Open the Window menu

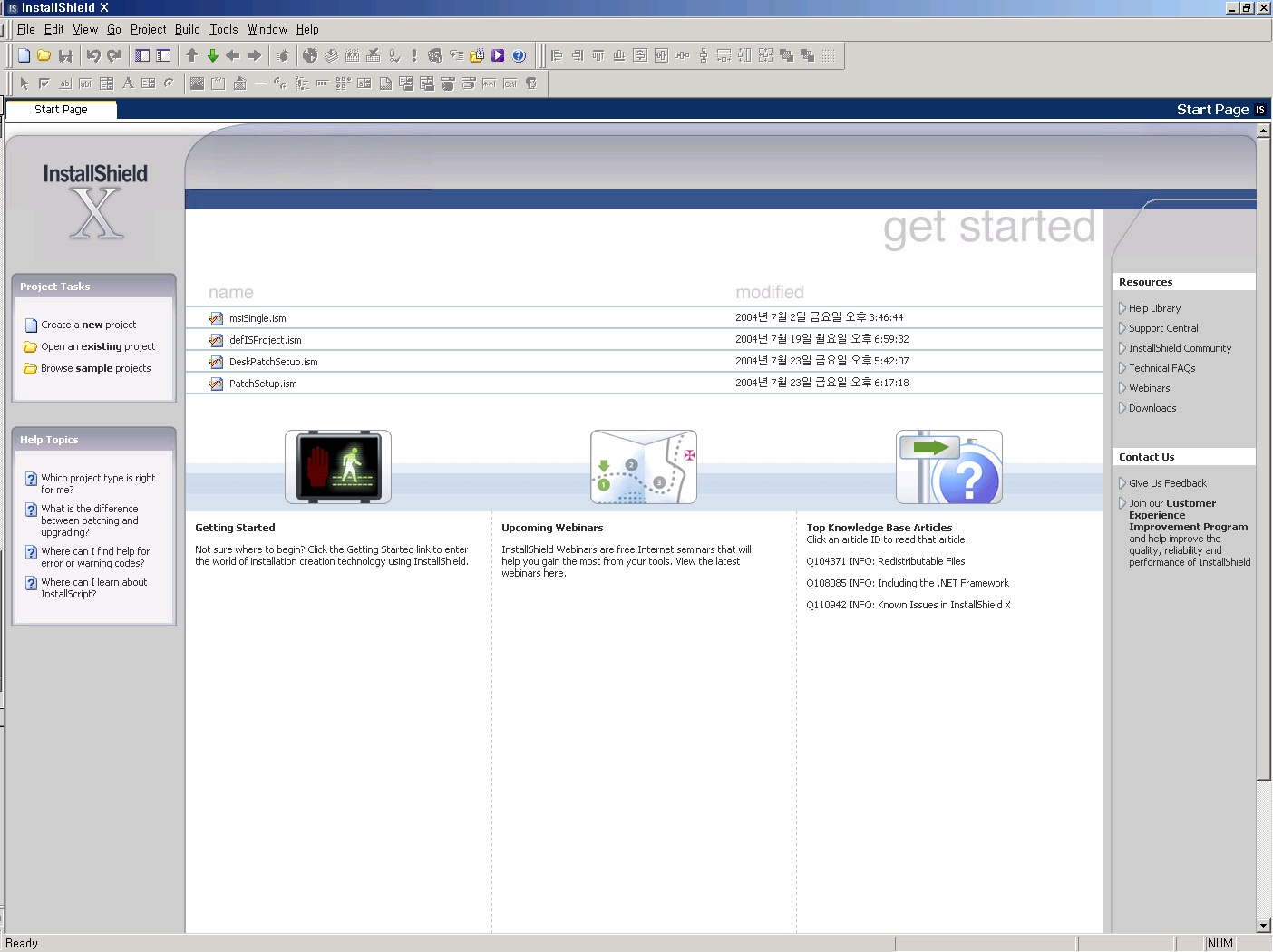[x=267, y=30]
